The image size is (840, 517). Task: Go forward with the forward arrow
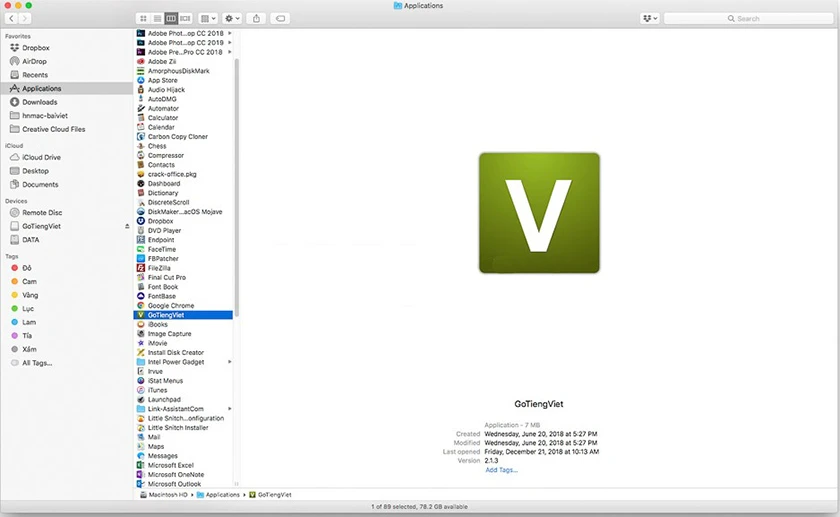point(25,18)
